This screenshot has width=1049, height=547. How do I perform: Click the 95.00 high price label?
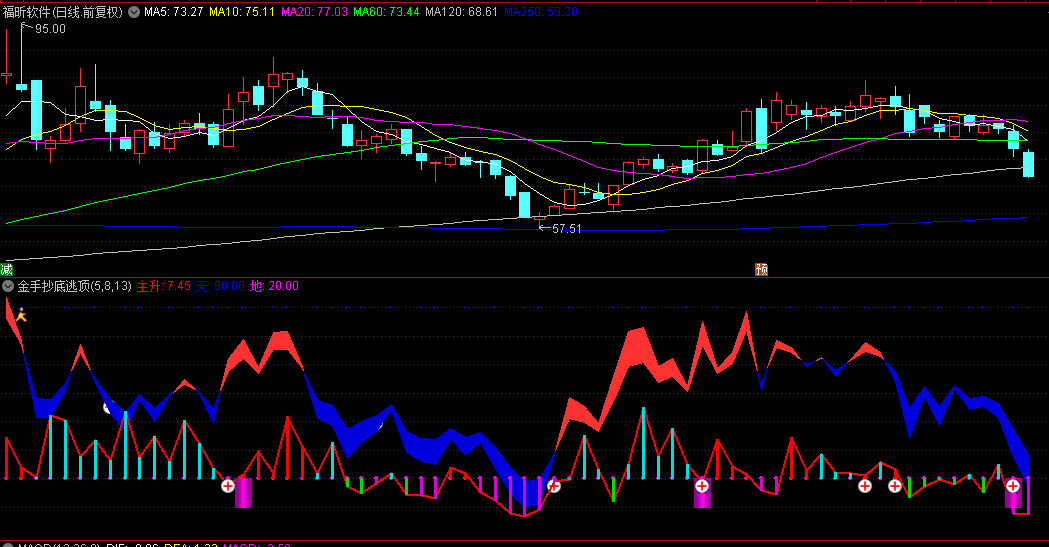(50, 29)
